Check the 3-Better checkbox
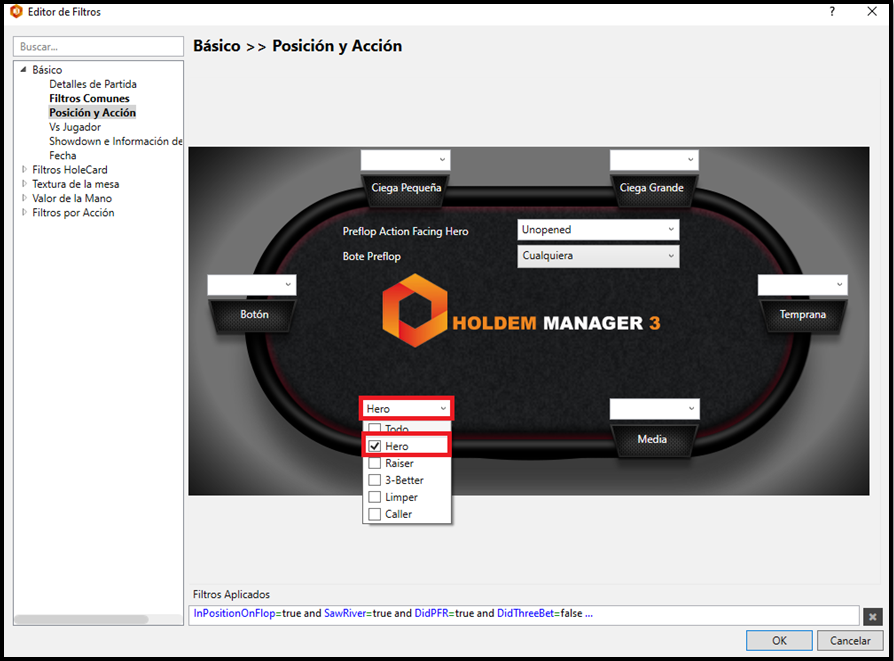Image resolution: width=894 pixels, height=661 pixels. click(x=375, y=480)
